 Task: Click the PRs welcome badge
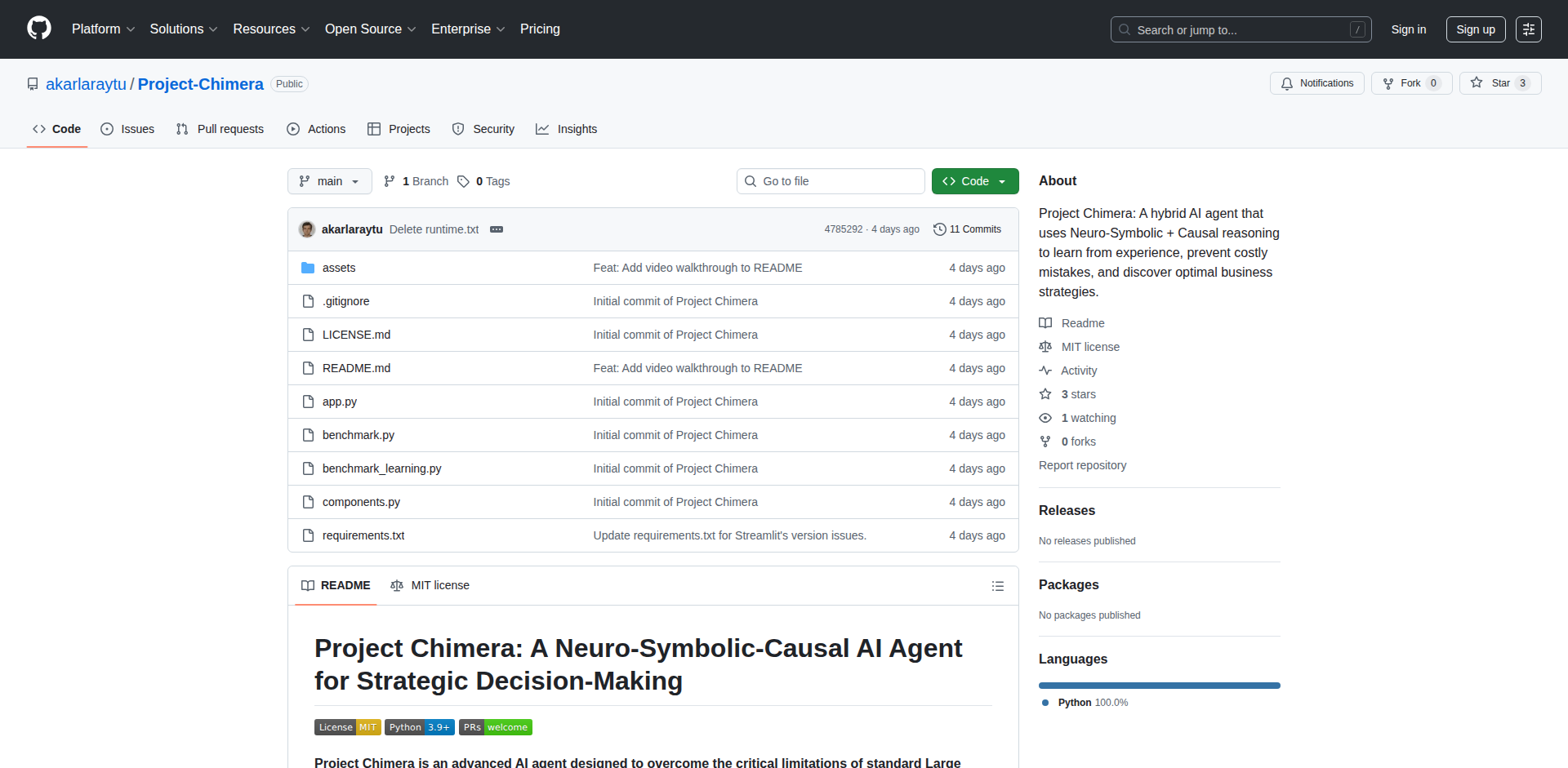click(495, 727)
